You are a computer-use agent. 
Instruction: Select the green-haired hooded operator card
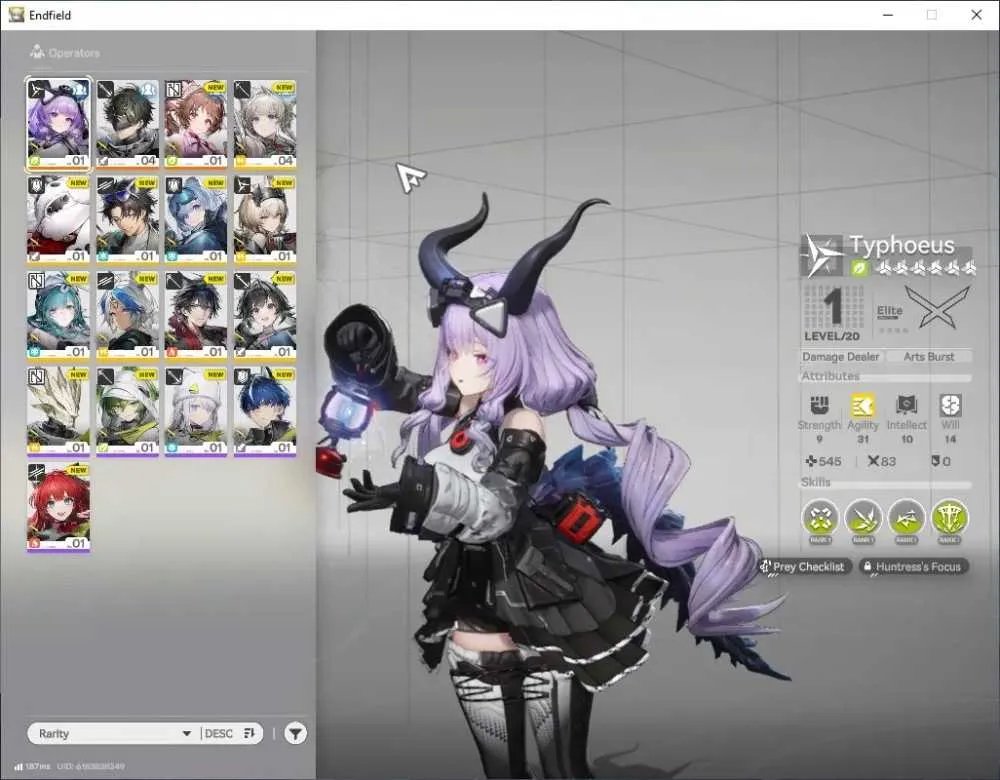pos(128,411)
